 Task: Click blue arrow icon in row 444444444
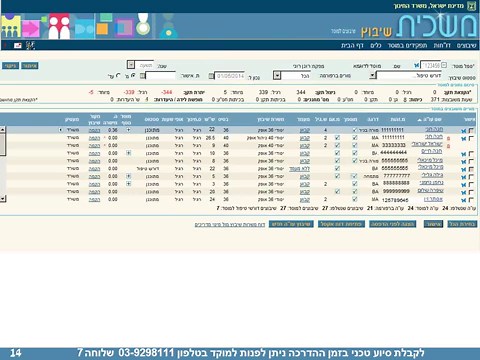point(463,154)
